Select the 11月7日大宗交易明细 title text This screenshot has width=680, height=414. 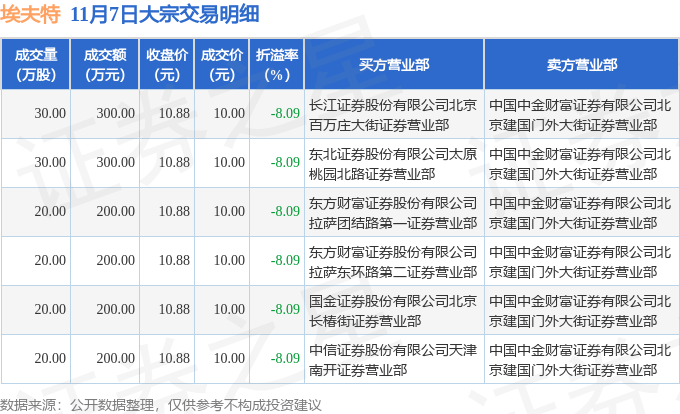click(x=165, y=14)
